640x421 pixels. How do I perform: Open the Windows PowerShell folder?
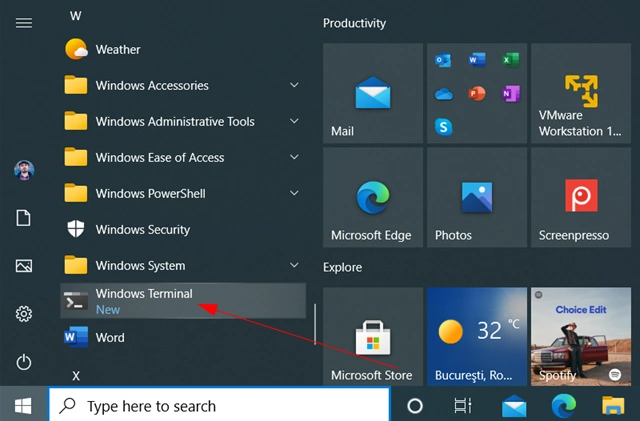point(183,193)
